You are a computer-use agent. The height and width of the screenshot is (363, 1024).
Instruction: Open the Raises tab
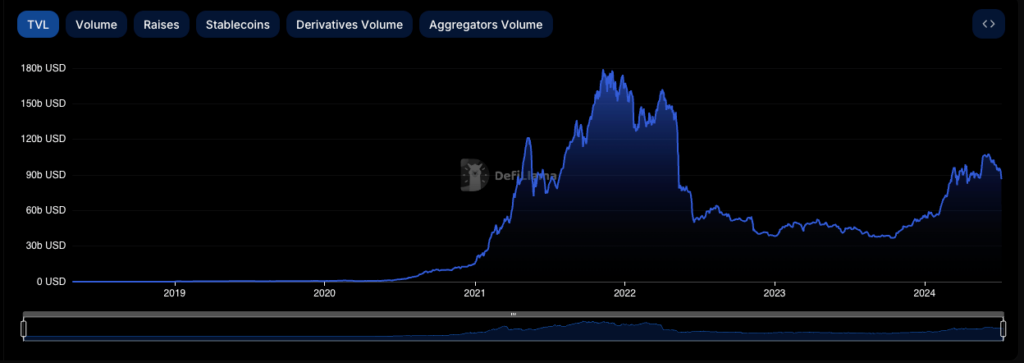click(x=161, y=25)
